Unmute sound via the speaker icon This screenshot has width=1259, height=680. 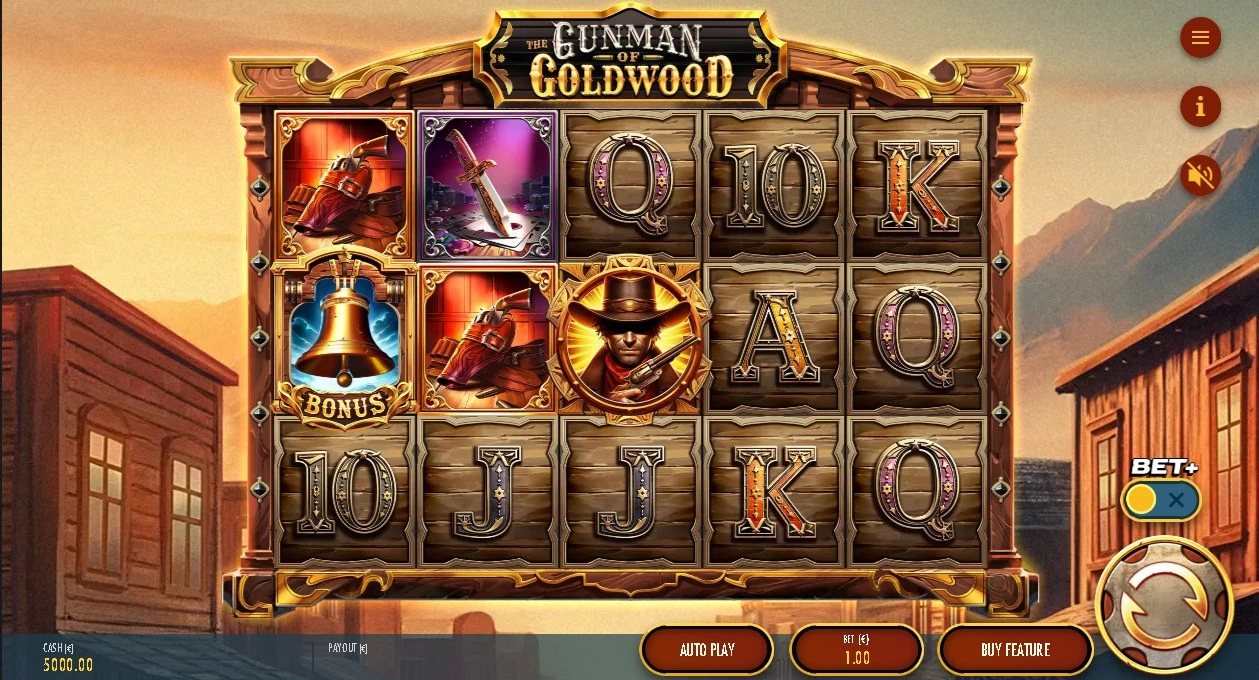tap(1200, 176)
